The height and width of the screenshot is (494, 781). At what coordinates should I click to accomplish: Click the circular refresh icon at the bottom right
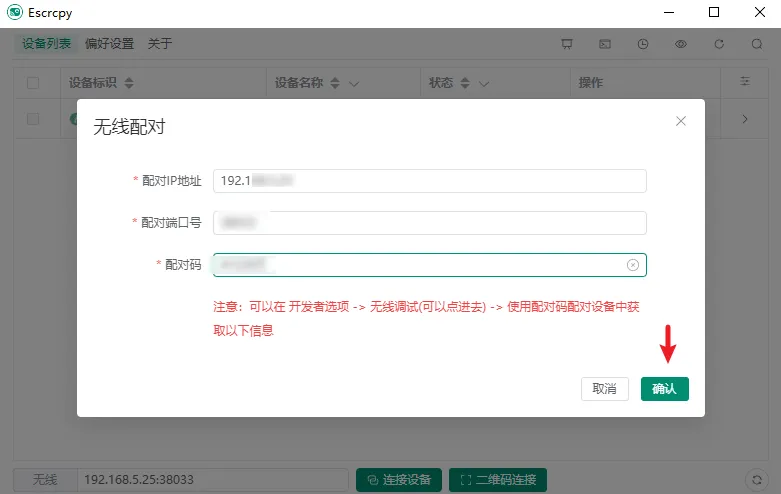pos(757,480)
